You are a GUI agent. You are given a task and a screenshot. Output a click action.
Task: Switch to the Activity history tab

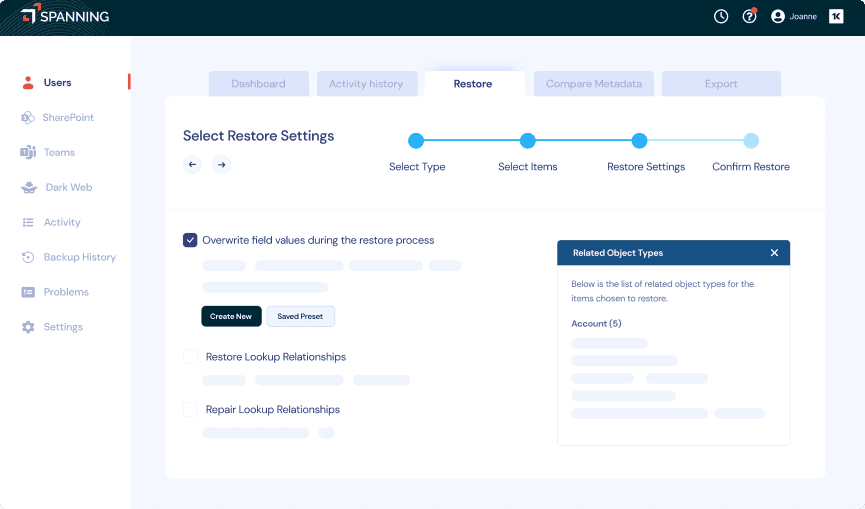click(366, 84)
